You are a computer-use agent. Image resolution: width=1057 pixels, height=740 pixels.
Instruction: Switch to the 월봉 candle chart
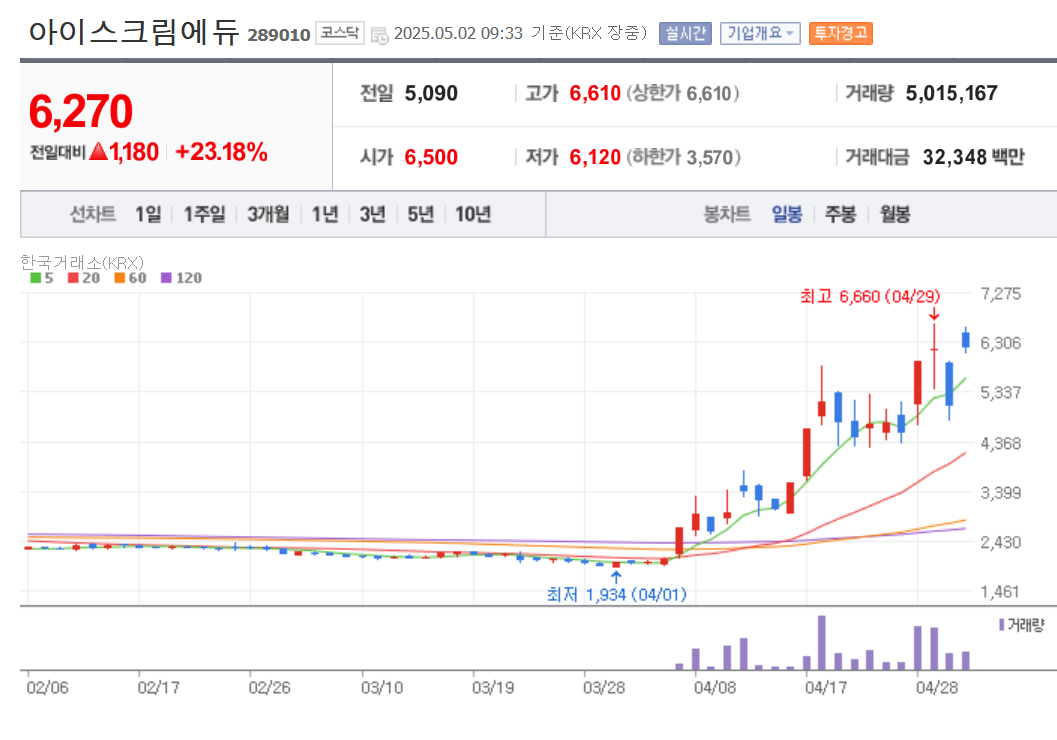[x=895, y=214]
